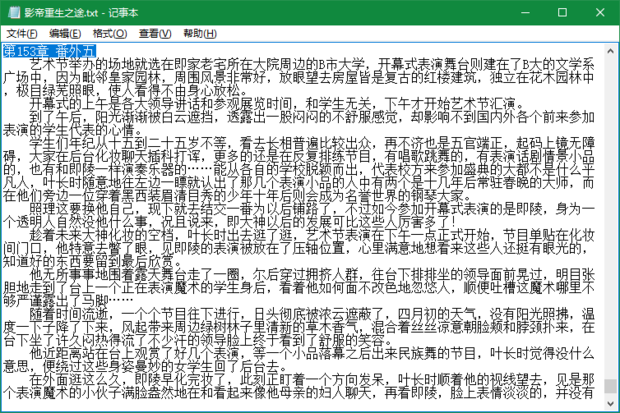
Task: Click the scrollbar up arrow
Action: point(611,51)
